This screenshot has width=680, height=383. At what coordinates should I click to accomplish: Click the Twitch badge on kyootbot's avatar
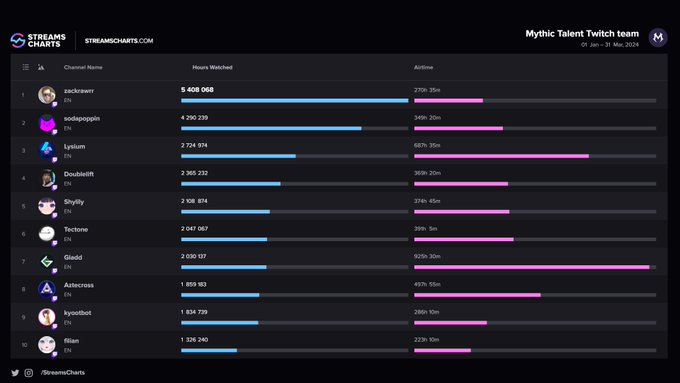point(55,326)
